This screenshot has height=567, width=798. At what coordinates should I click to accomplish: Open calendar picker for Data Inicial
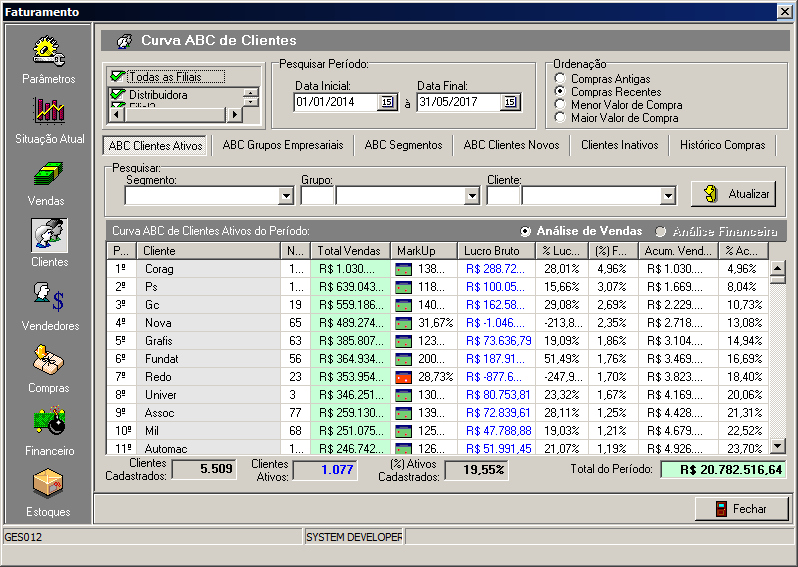(x=387, y=102)
